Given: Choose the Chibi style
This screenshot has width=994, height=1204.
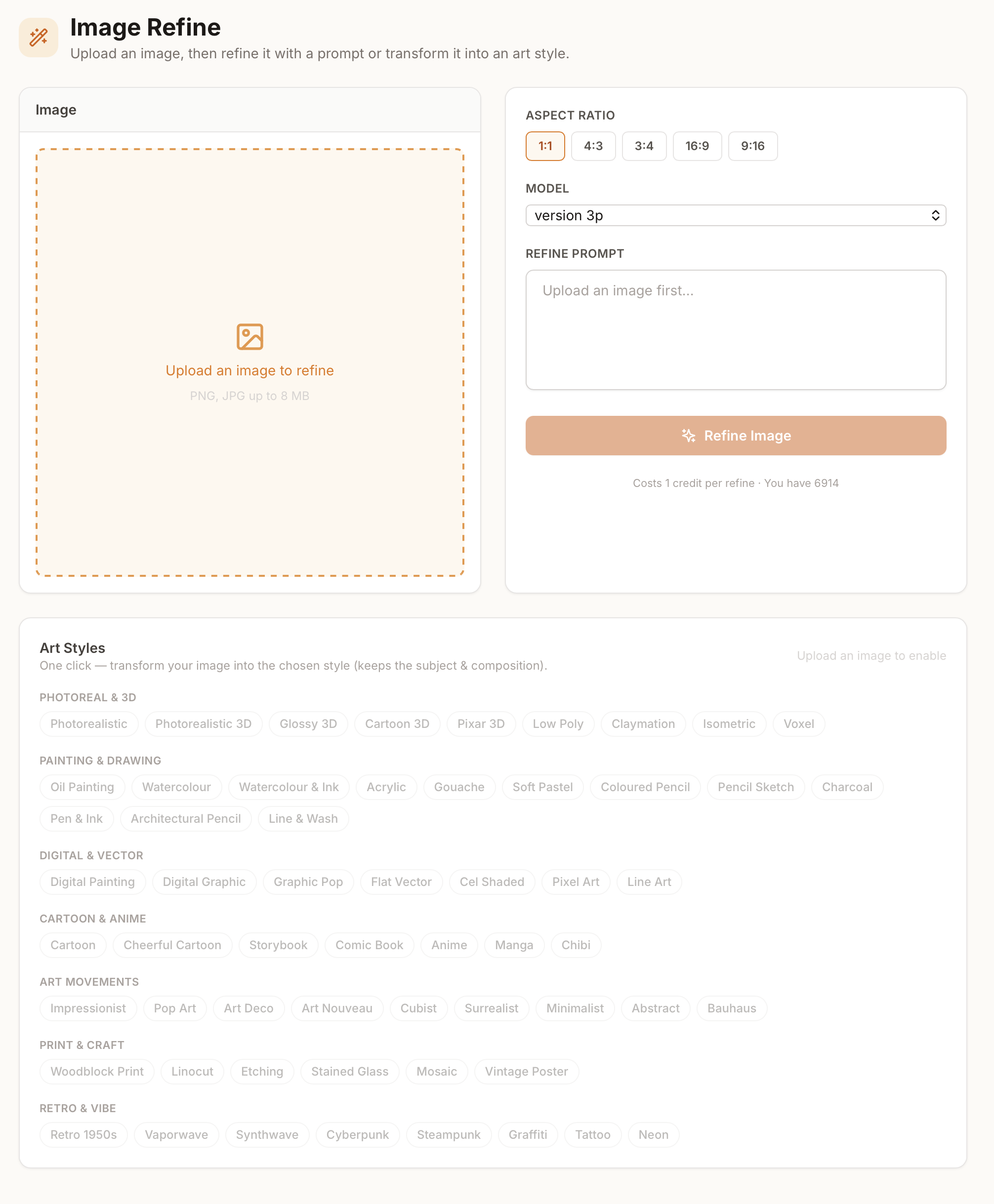Looking at the screenshot, I should click(x=576, y=945).
